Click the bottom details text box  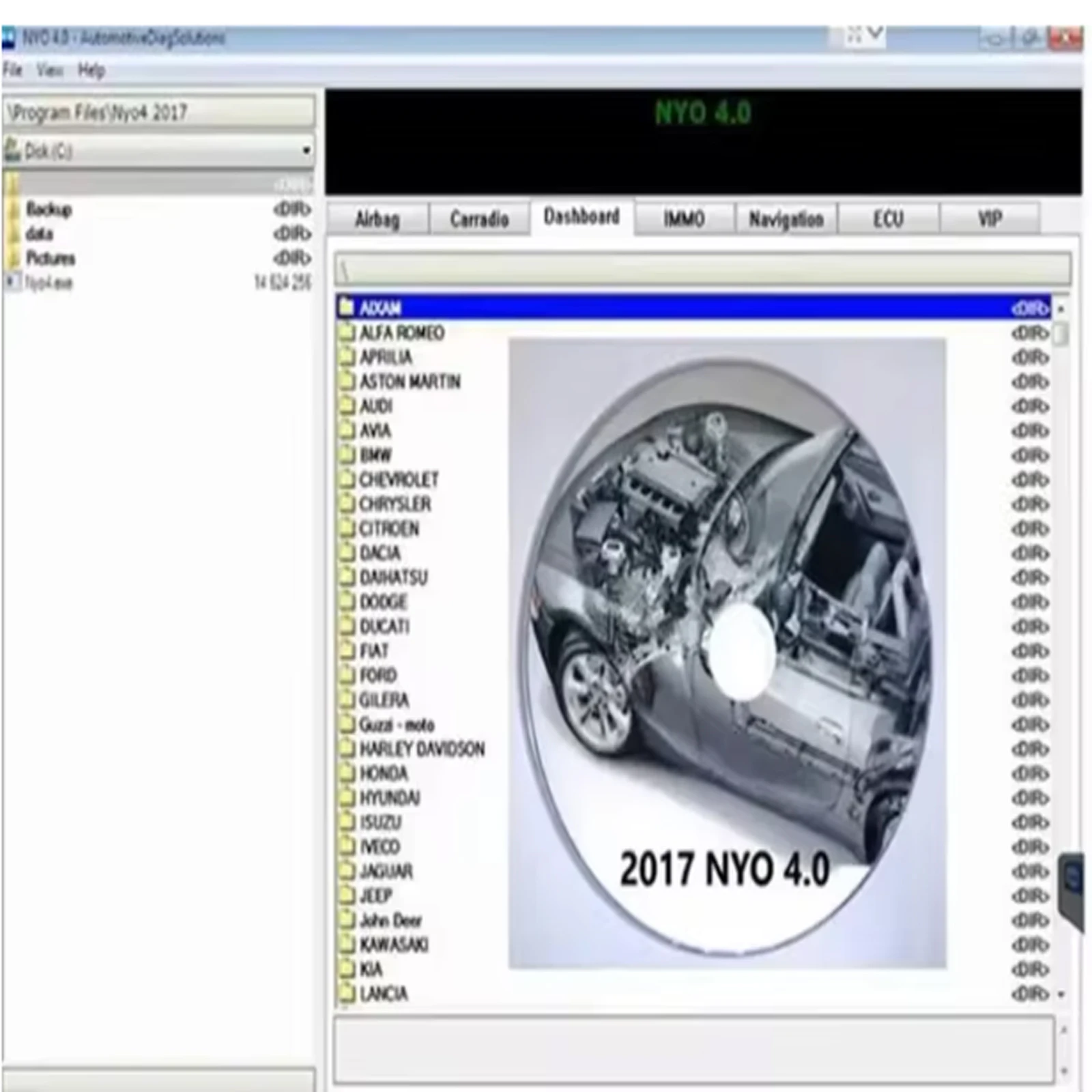tap(695, 1049)
